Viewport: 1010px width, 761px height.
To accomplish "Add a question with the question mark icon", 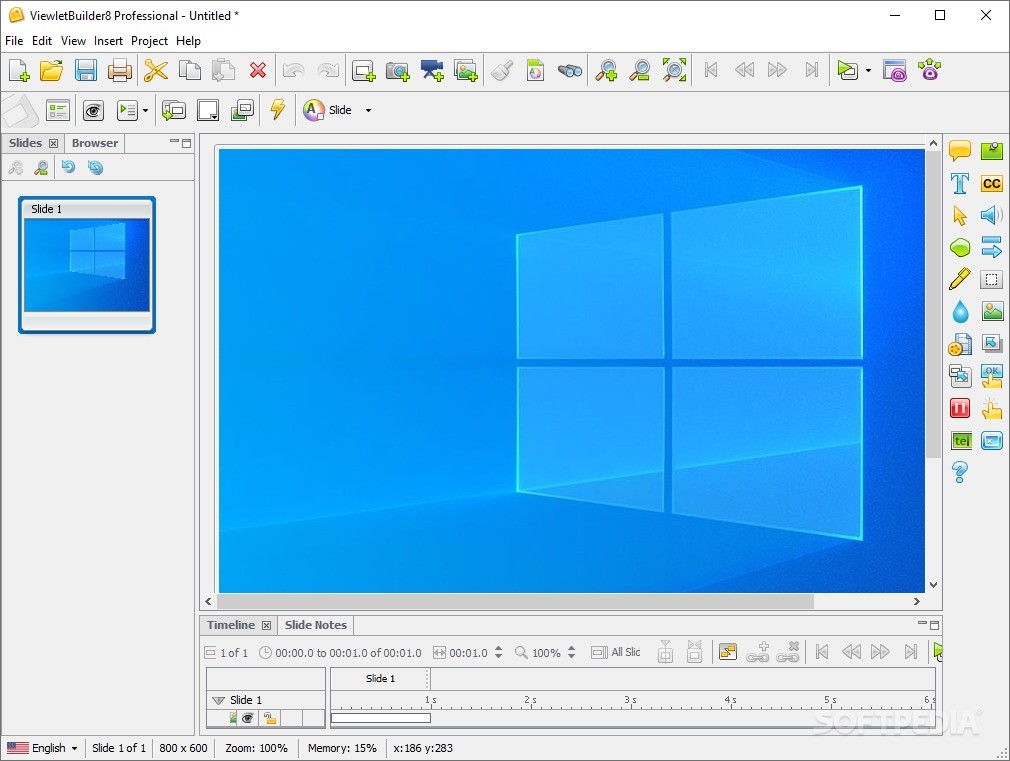I will point(960,472).
